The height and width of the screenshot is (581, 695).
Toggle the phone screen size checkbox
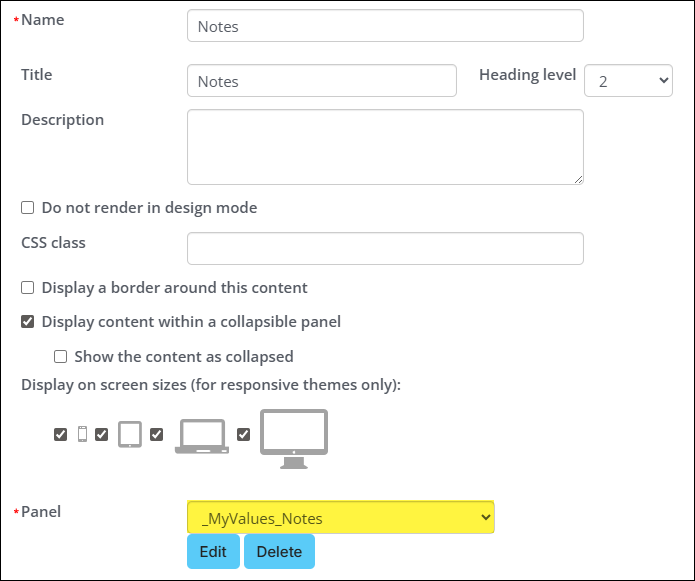61,435
